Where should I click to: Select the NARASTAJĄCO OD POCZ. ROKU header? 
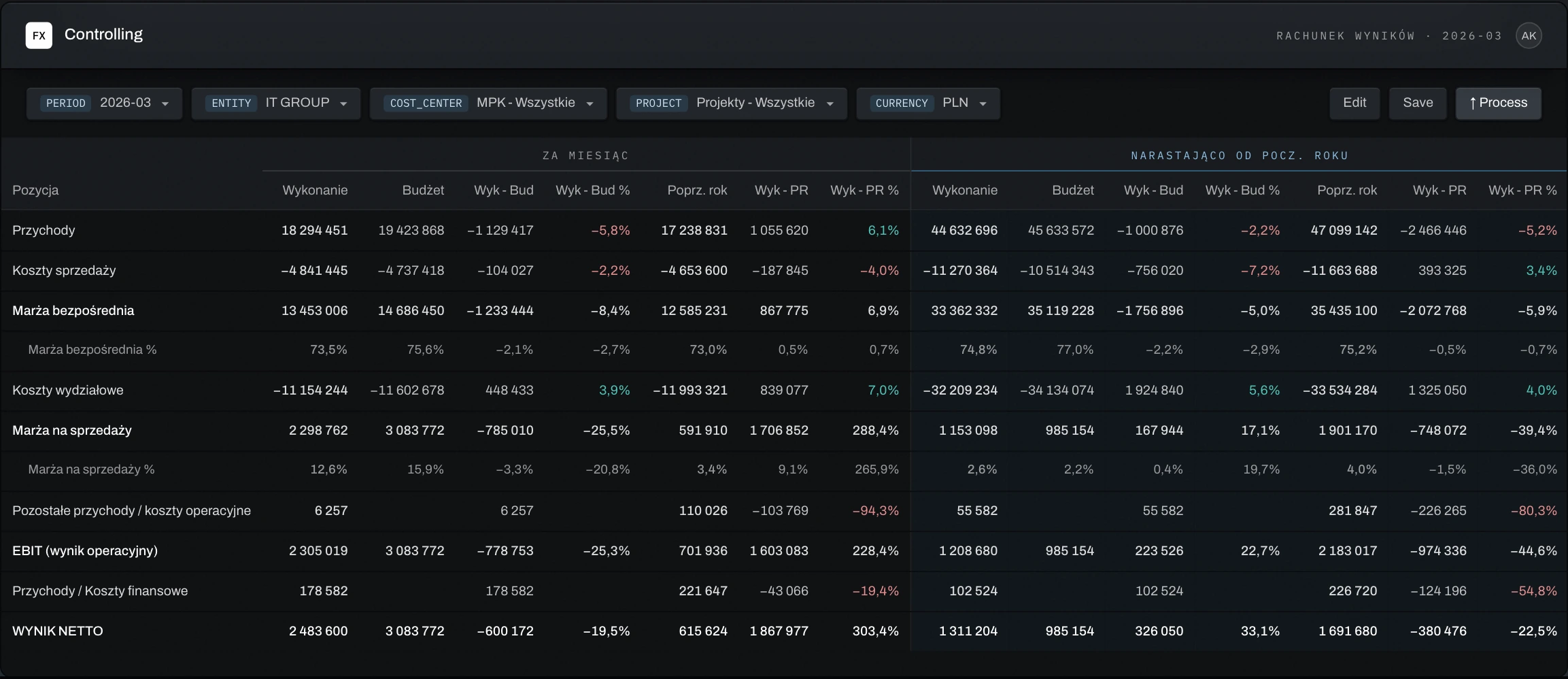(x=1240, y=156)
